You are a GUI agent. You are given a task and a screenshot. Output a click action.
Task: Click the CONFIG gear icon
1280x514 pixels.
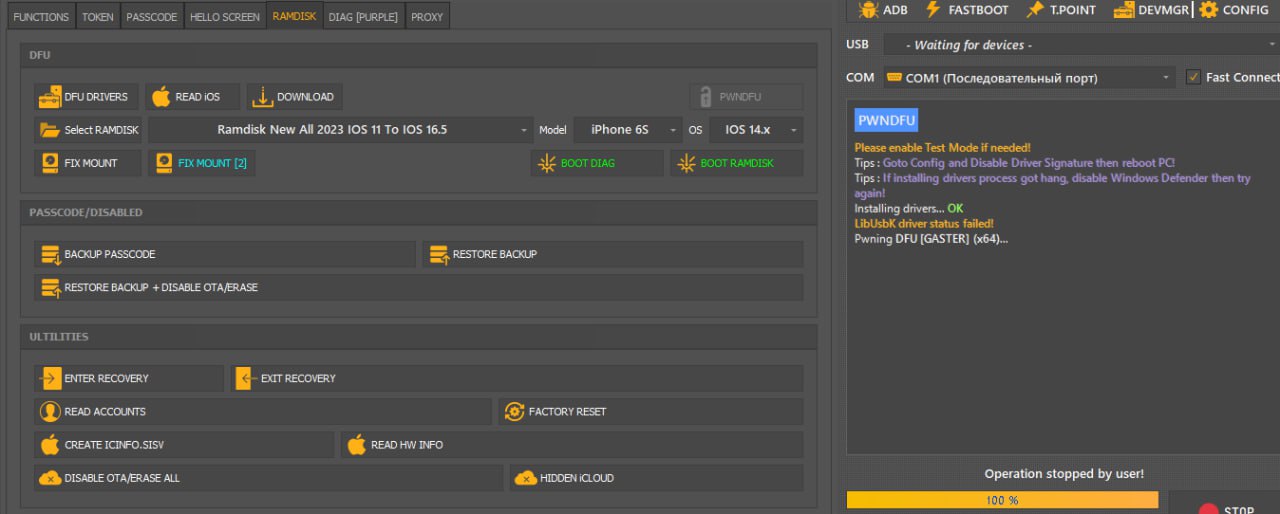(x=1208, y=10)
